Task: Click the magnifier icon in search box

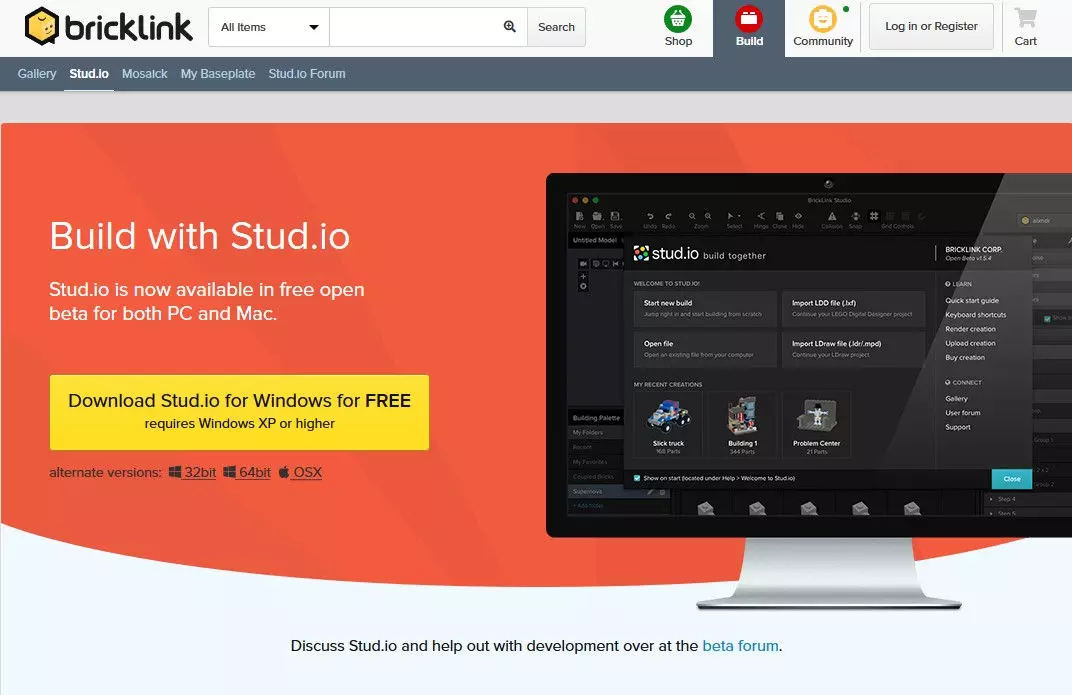Action: point(510,27)
